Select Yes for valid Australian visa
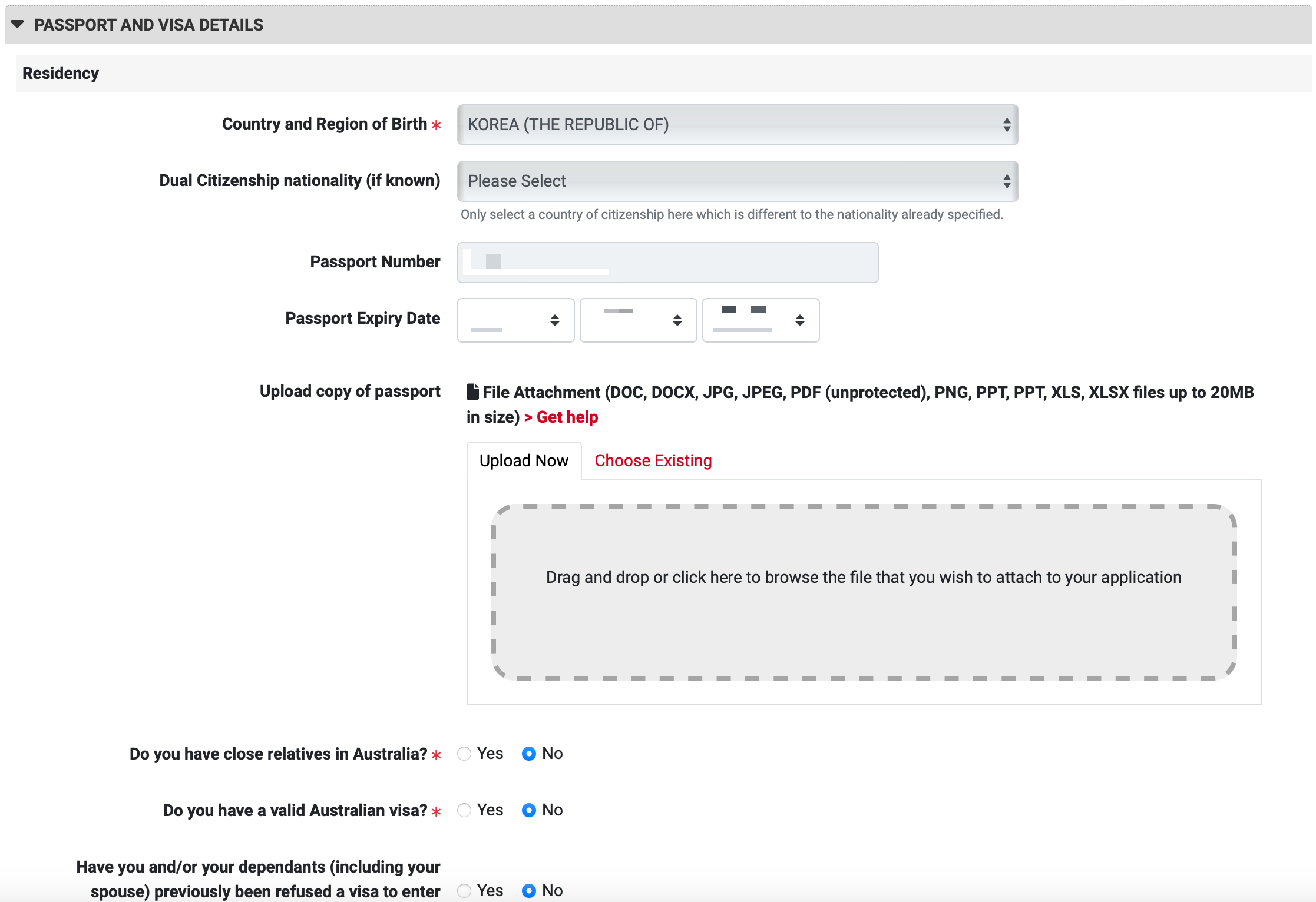Viewport: 1316px width, 902px height. tap(464, 810)
